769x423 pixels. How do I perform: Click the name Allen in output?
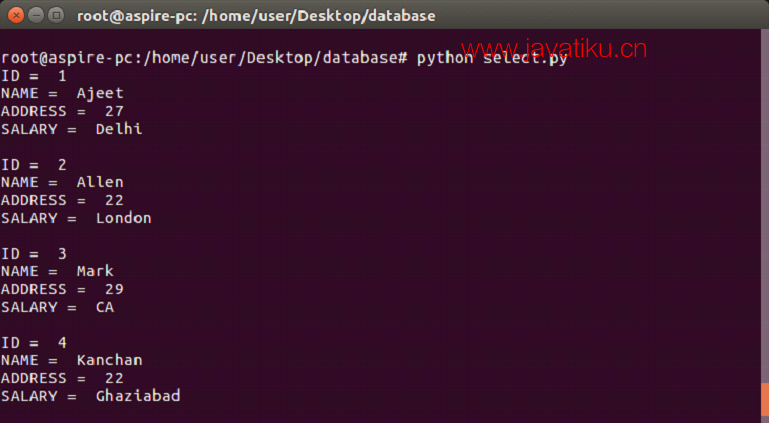(x=100, y=182)
